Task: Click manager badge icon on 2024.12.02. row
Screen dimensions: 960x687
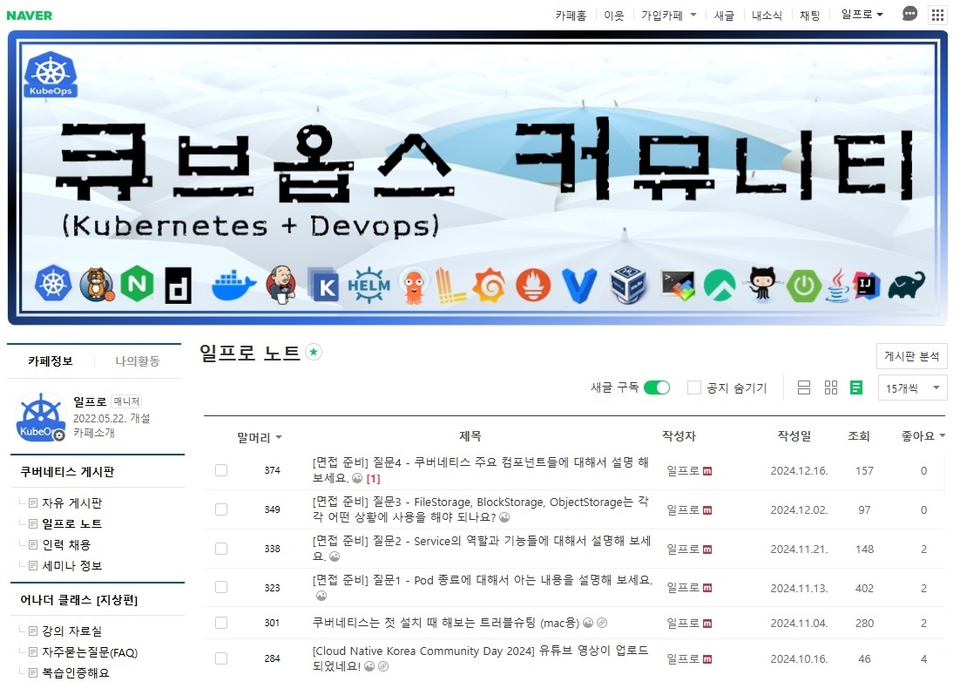Action: (x=707, y=511)
